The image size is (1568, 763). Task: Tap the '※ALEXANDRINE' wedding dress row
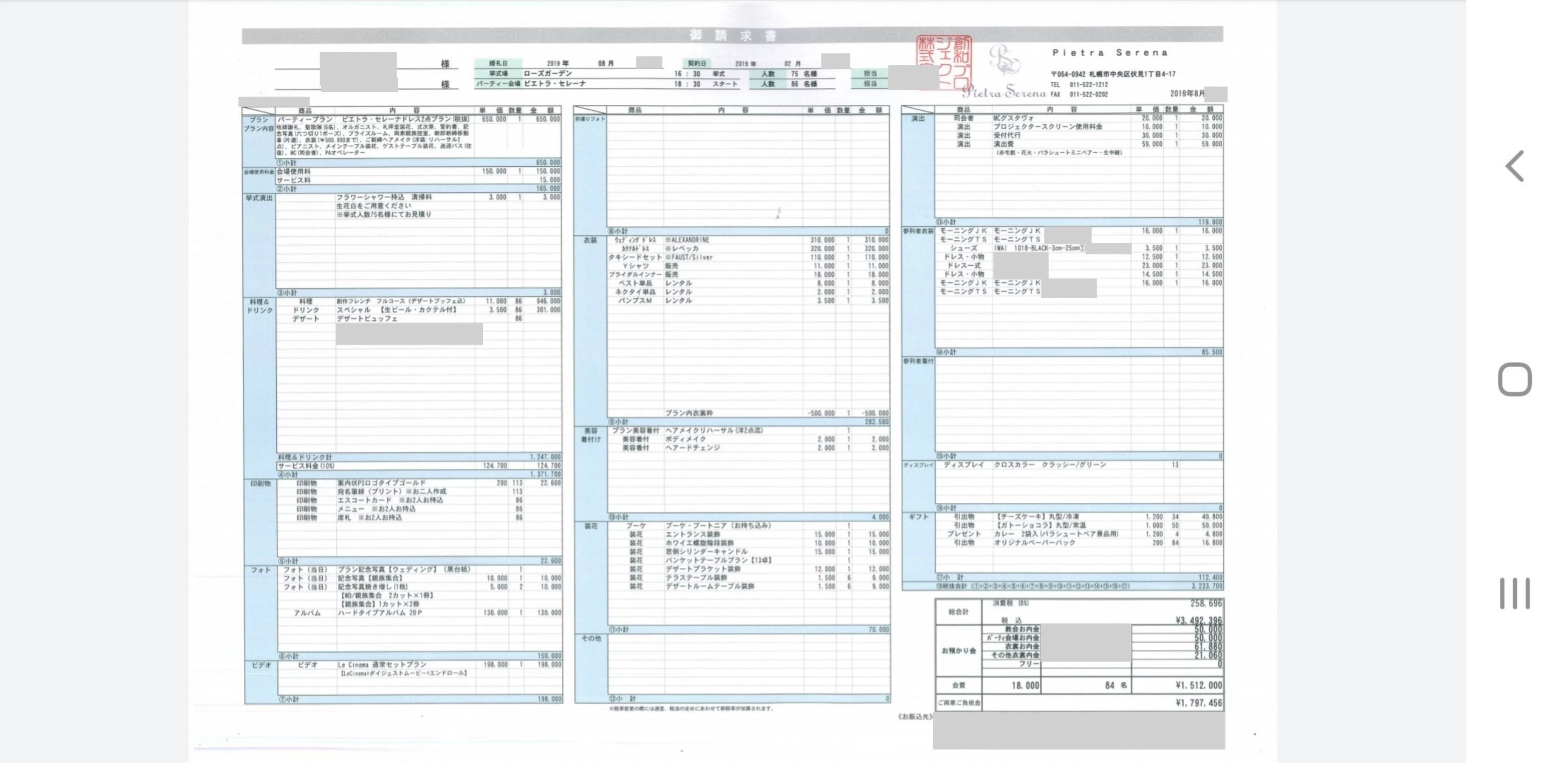pyautogui.click(x=748, y=240)
